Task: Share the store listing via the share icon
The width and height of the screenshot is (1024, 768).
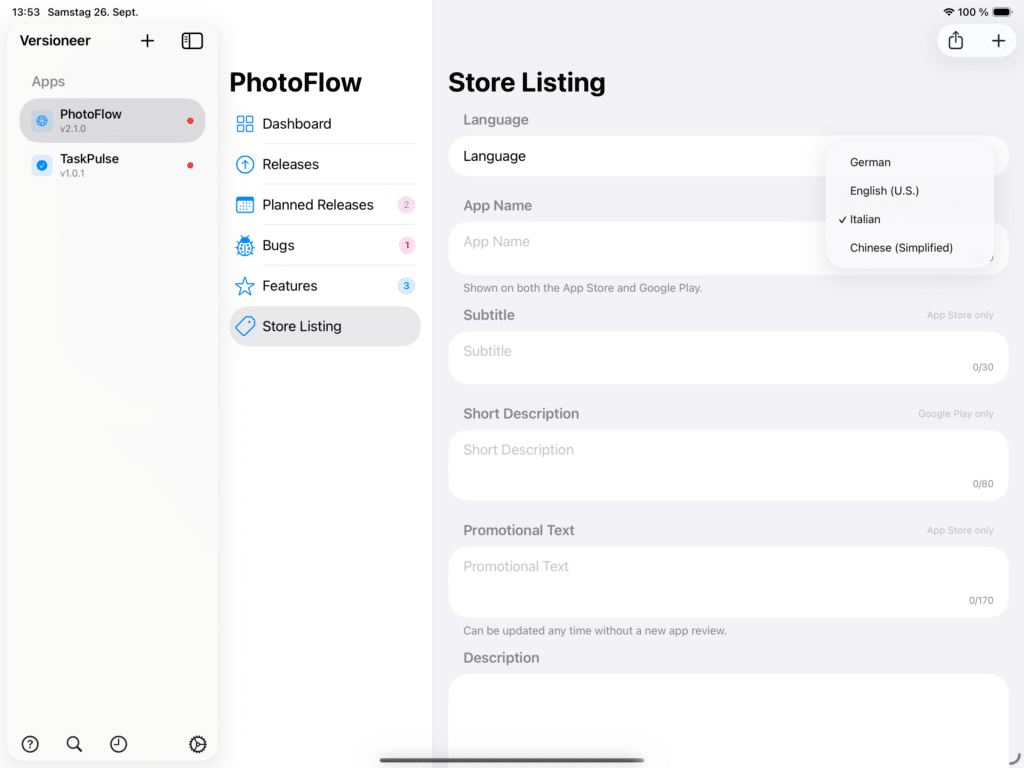Action: click(x=955, y=40)
